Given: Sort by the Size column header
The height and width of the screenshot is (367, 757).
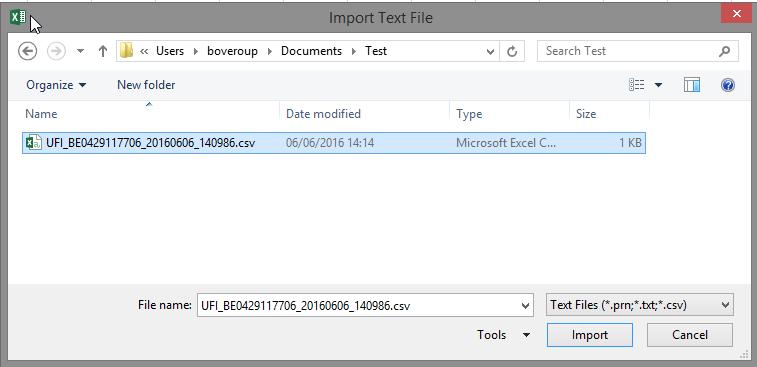Looking at the screenshot, I should 610,113.
